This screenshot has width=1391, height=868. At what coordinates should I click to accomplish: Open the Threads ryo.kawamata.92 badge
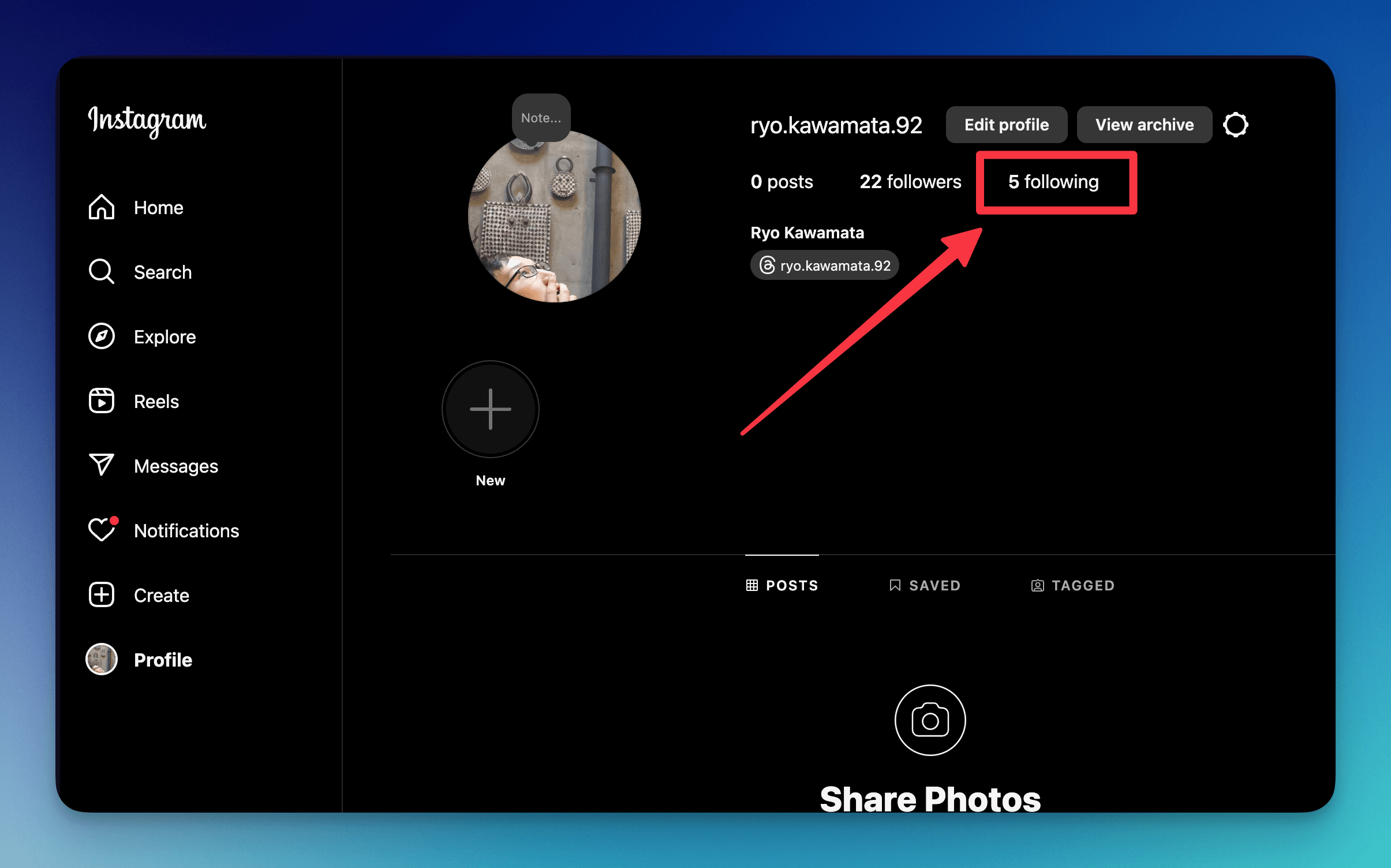[824, 265]
